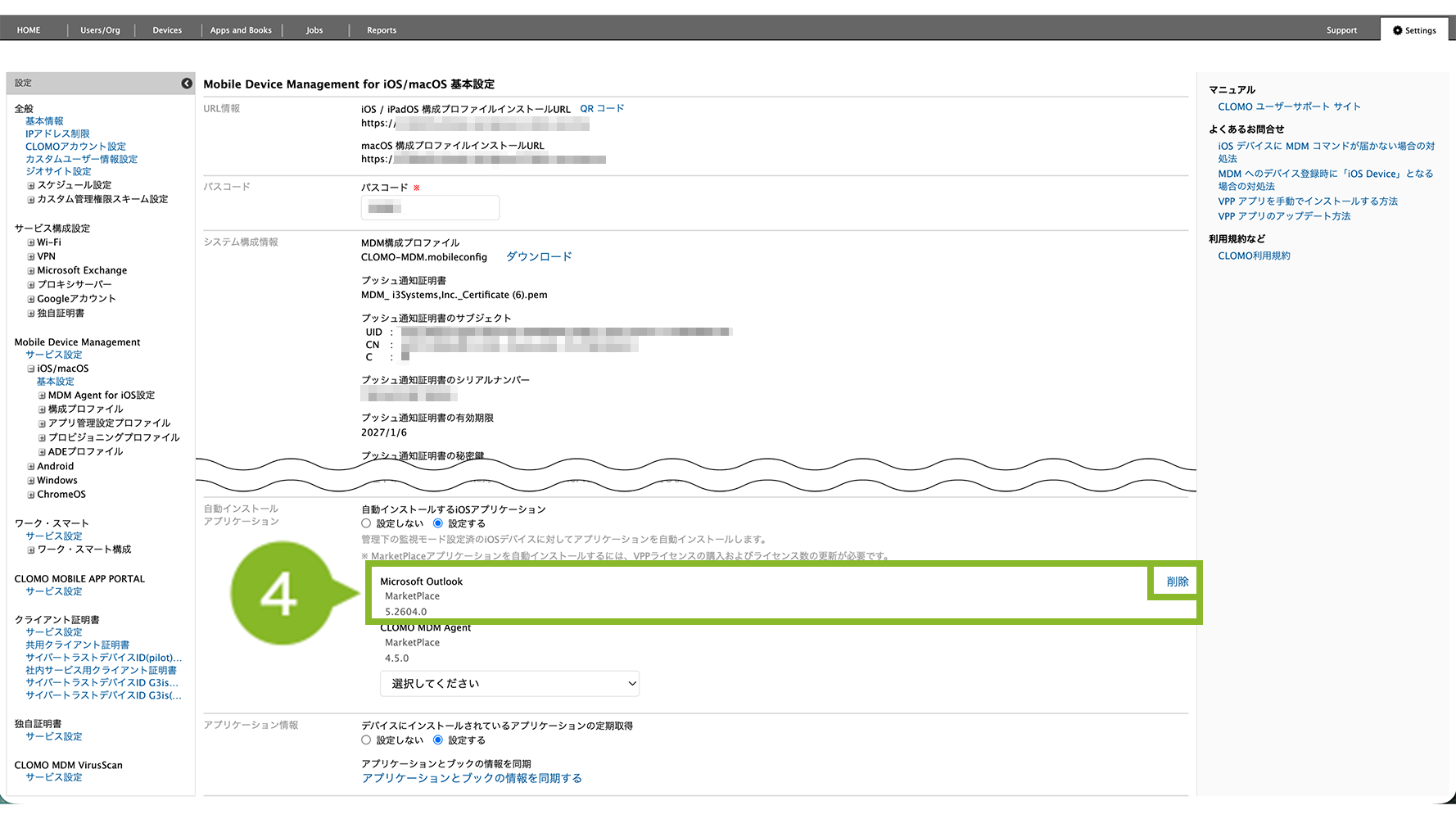
Task: Expand the Wi-Fi tree node
Action: click(x=31, y=243)
